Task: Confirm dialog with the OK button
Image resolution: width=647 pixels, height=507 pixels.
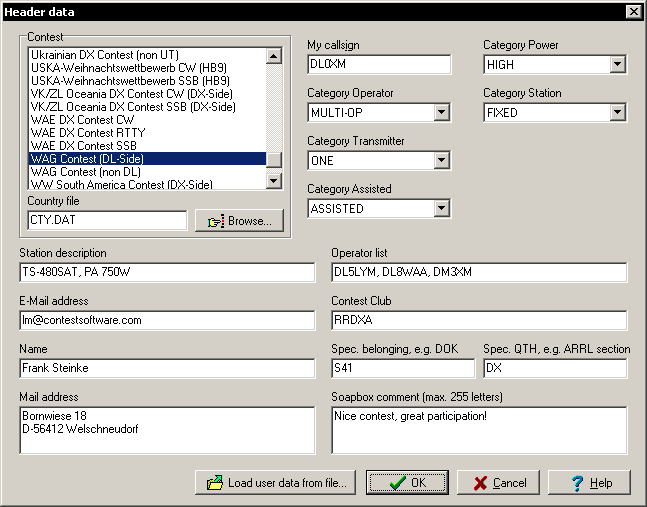Action: tap(406, 483)
